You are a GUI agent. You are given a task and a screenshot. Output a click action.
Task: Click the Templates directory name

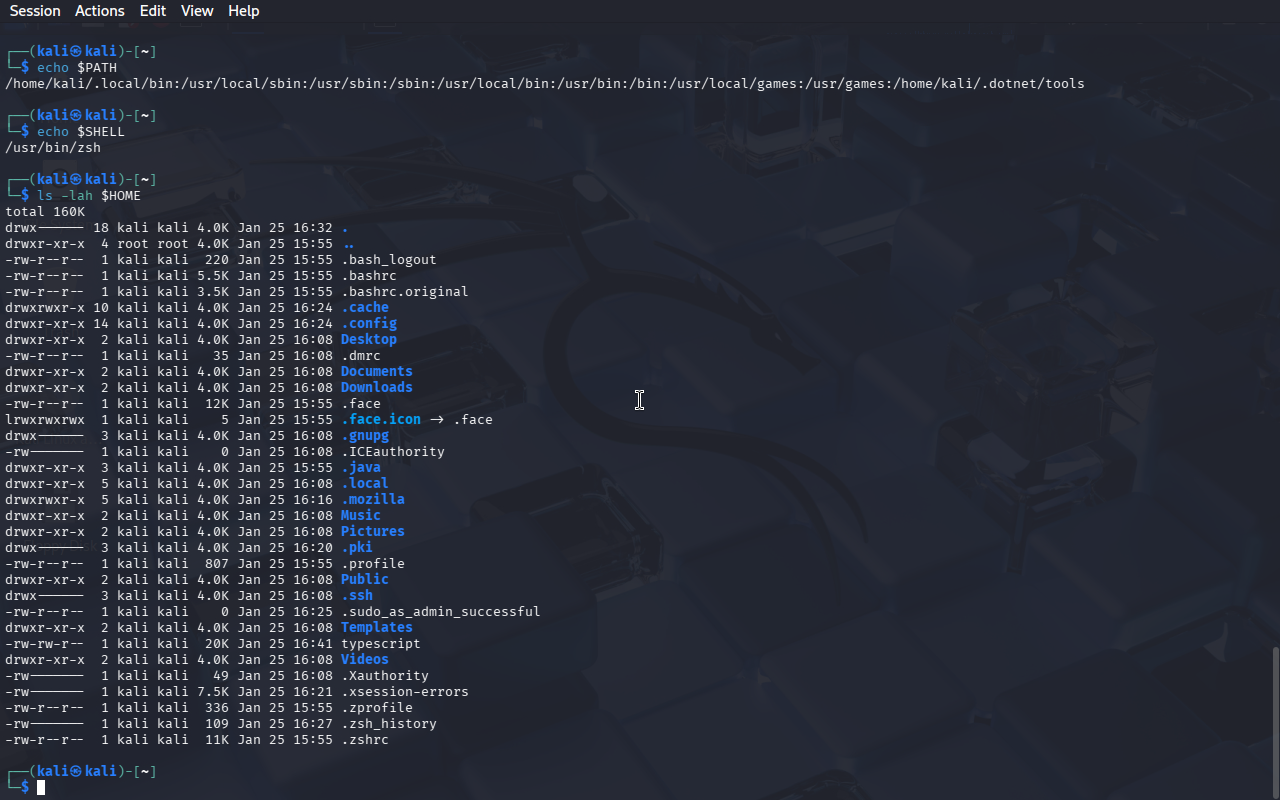(x=376, y=628)
